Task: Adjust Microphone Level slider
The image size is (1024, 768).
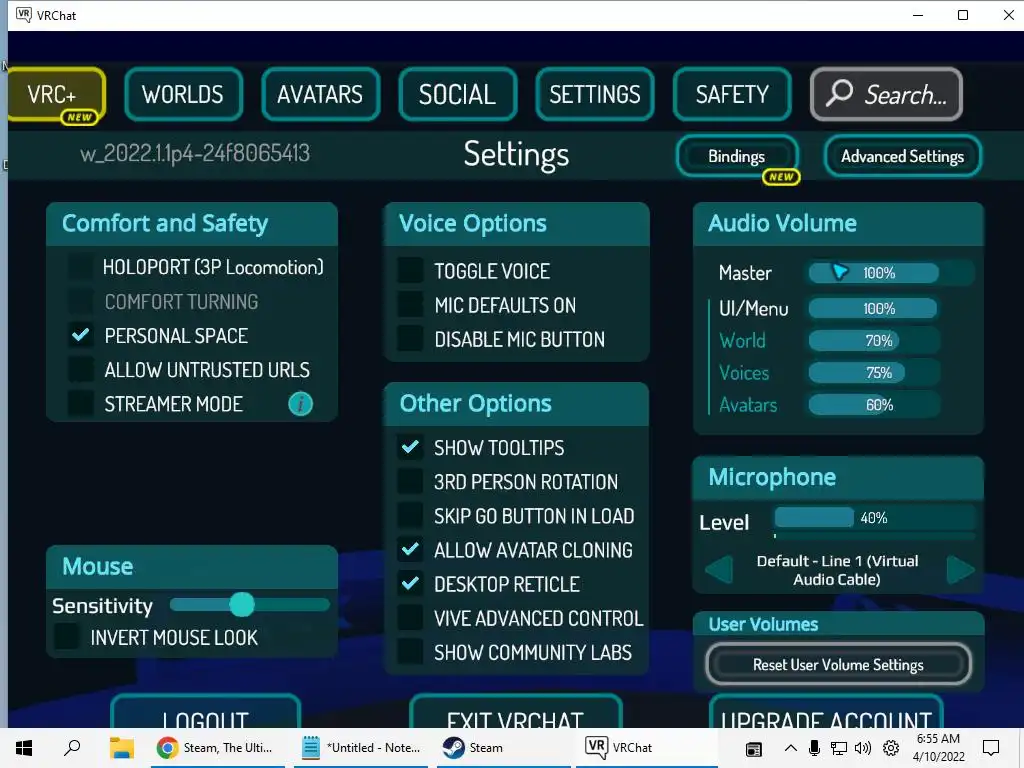Action: (874, 518)
